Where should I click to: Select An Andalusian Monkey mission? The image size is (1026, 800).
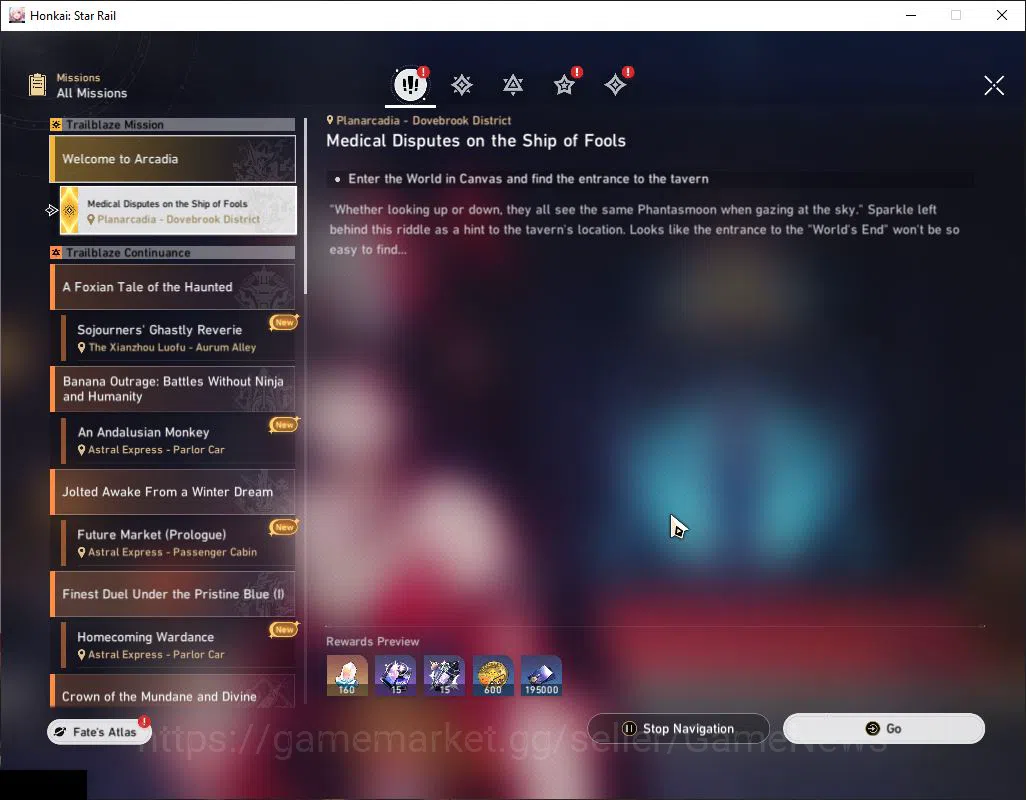178,440
